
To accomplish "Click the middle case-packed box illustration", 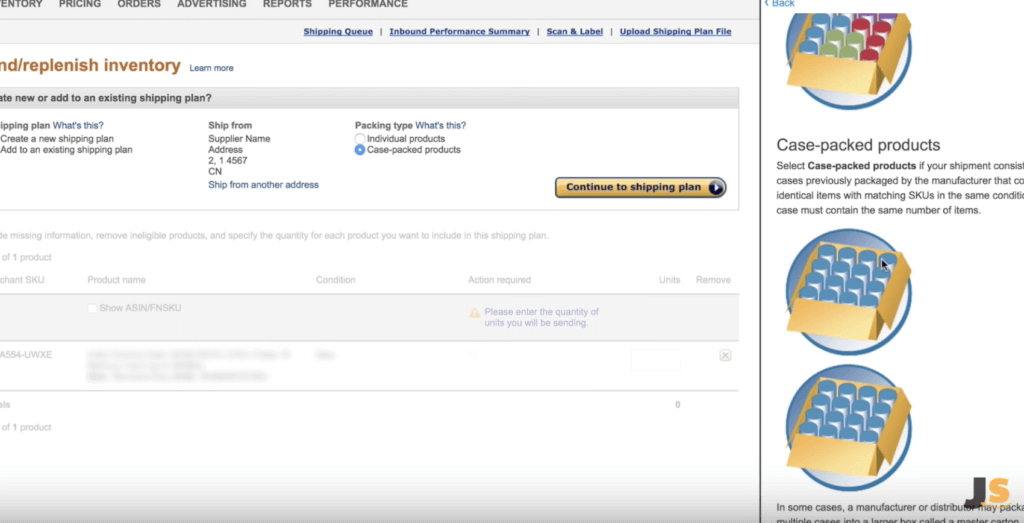I will [848, 292].
